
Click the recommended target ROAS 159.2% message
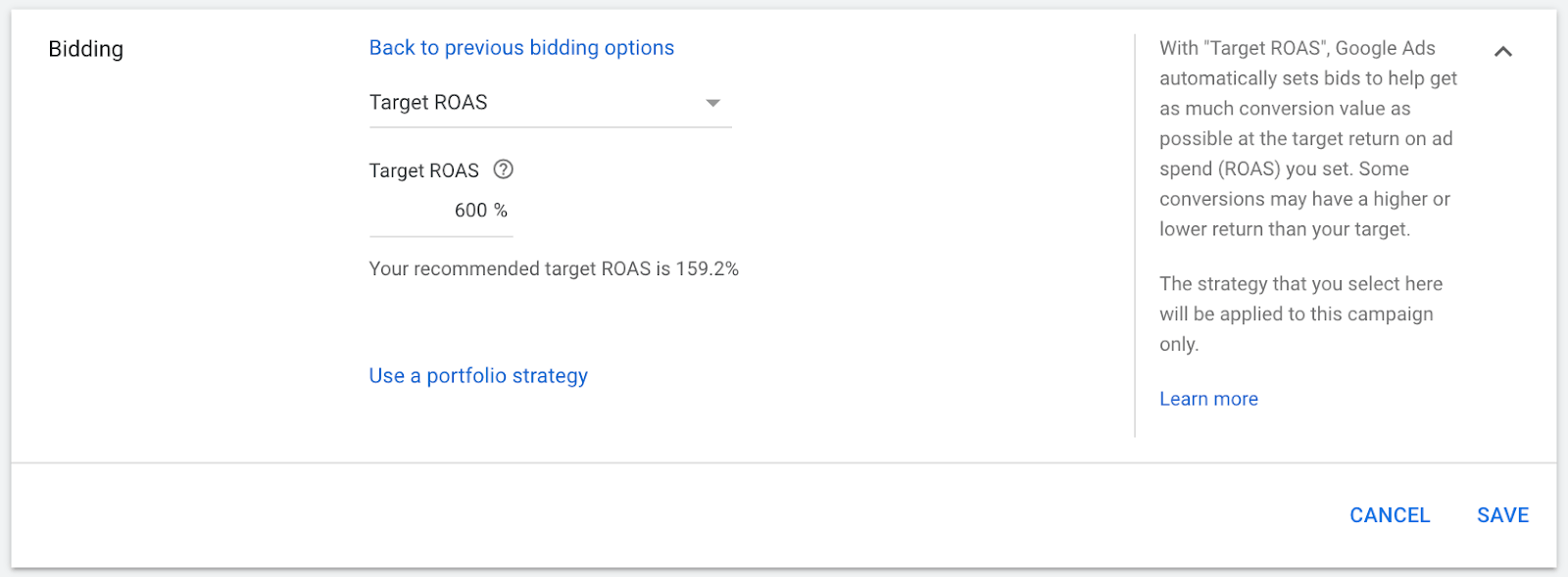tap(554, 268)
